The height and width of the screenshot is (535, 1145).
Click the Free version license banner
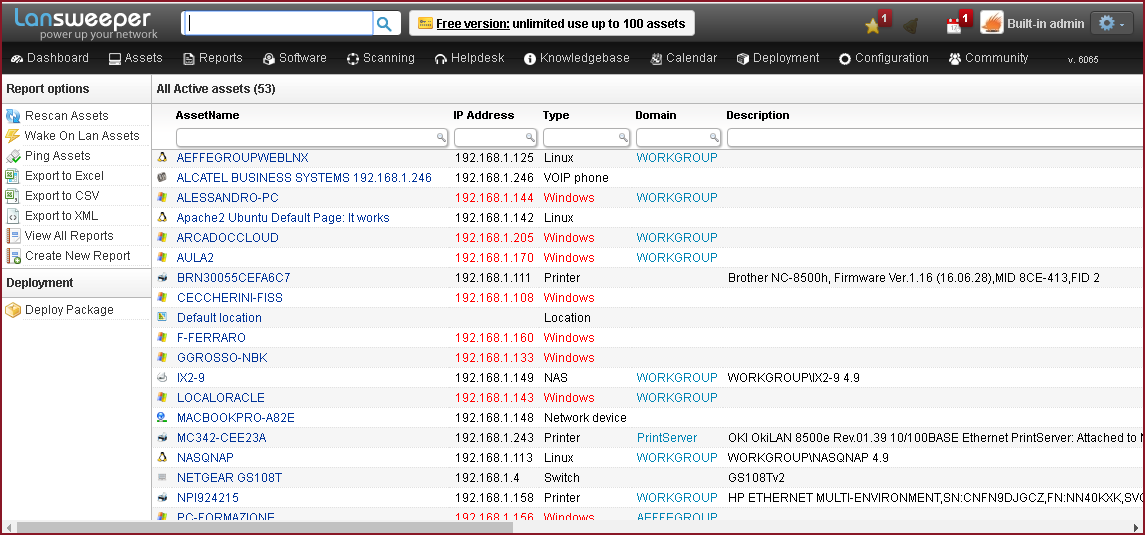pyautogui.click(x=552, y=23)
